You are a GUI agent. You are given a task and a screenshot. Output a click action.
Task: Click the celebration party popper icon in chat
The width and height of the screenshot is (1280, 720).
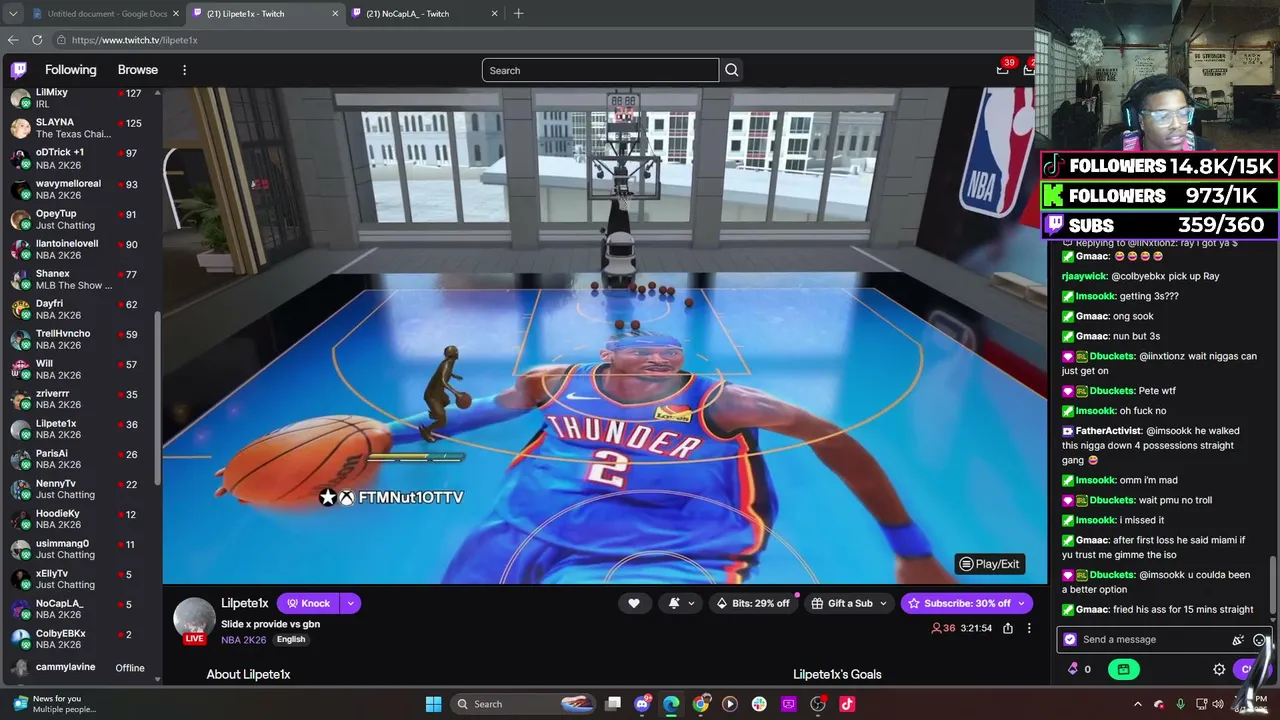pos(1238,640)
